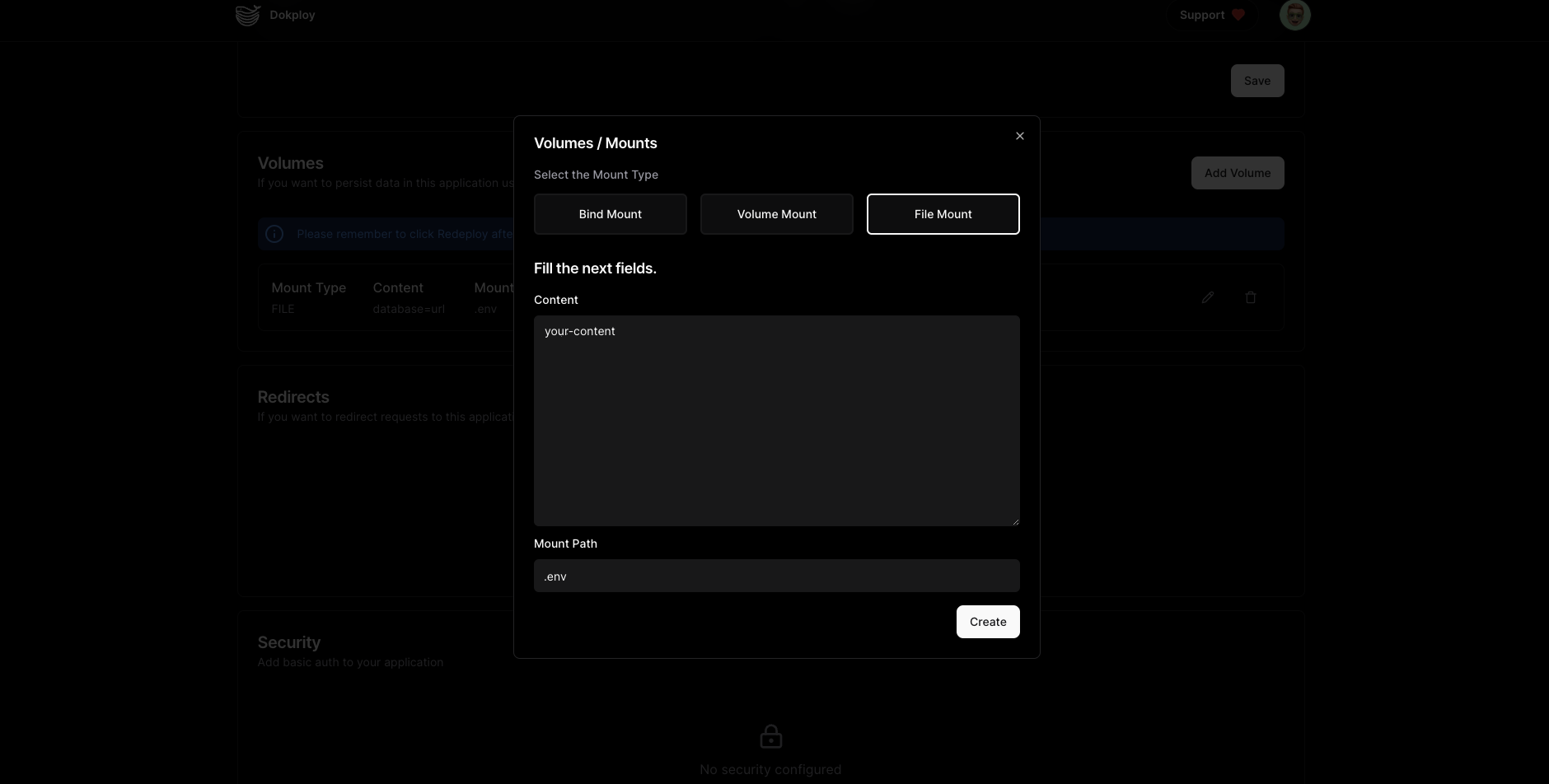Edit the FILE mount with pencil icon

click(x=1208, y=297)
